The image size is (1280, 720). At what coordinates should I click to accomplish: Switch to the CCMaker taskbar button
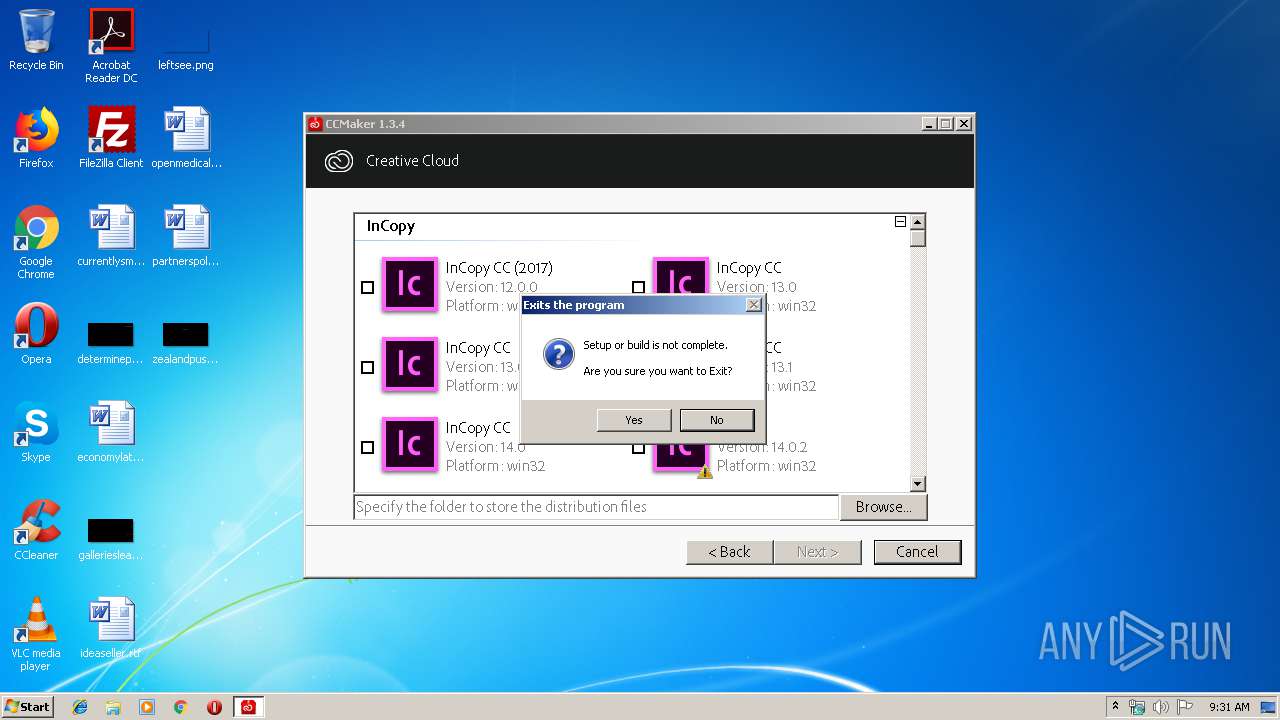click(248, 707)
